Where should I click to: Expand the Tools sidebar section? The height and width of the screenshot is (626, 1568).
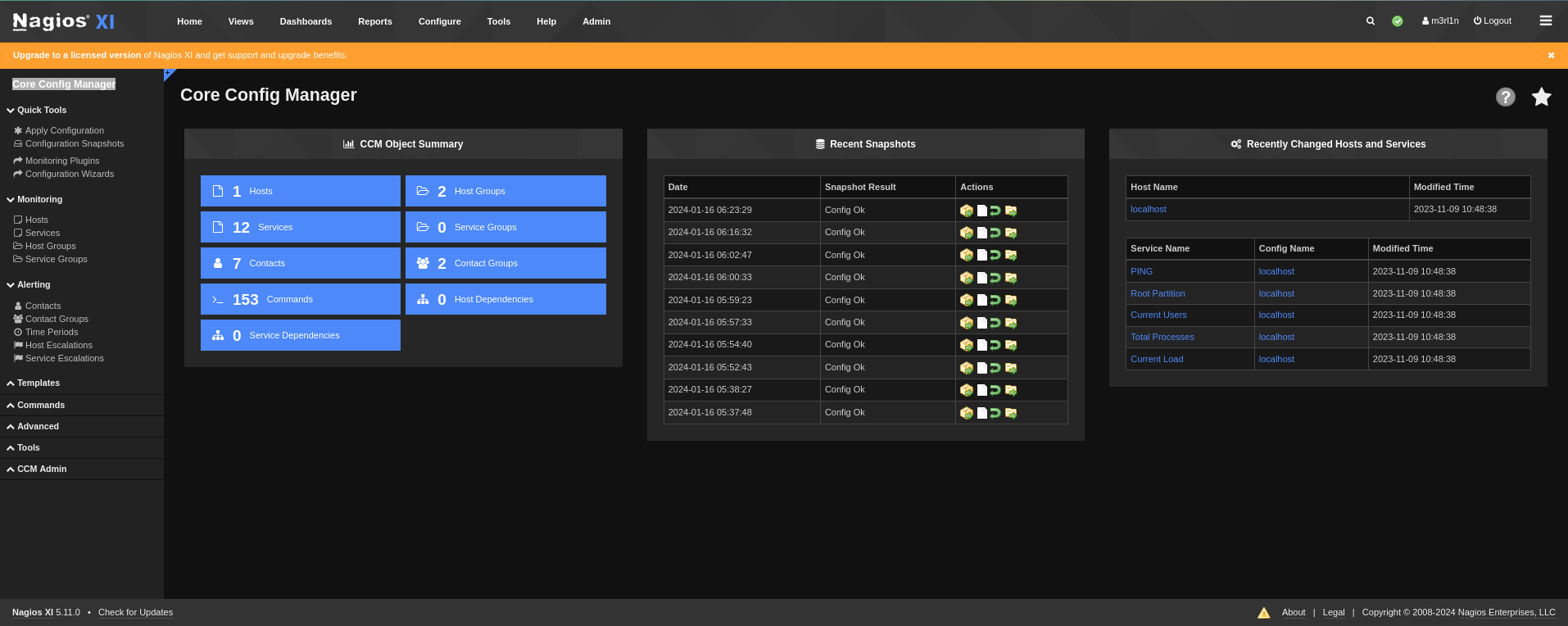pyautogui.click(x=23, y=447)
